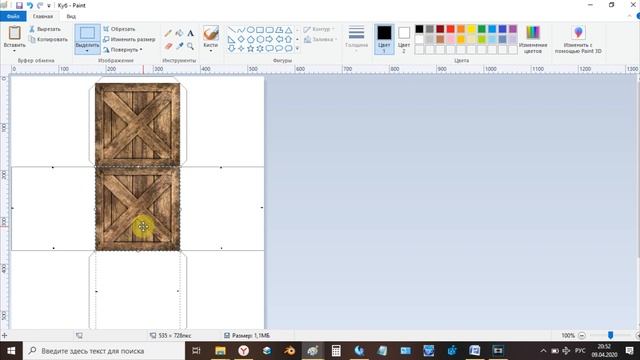Open Calculator from the taskbar
This screenshot has width=640, height=360.
[x=336, y=351]
